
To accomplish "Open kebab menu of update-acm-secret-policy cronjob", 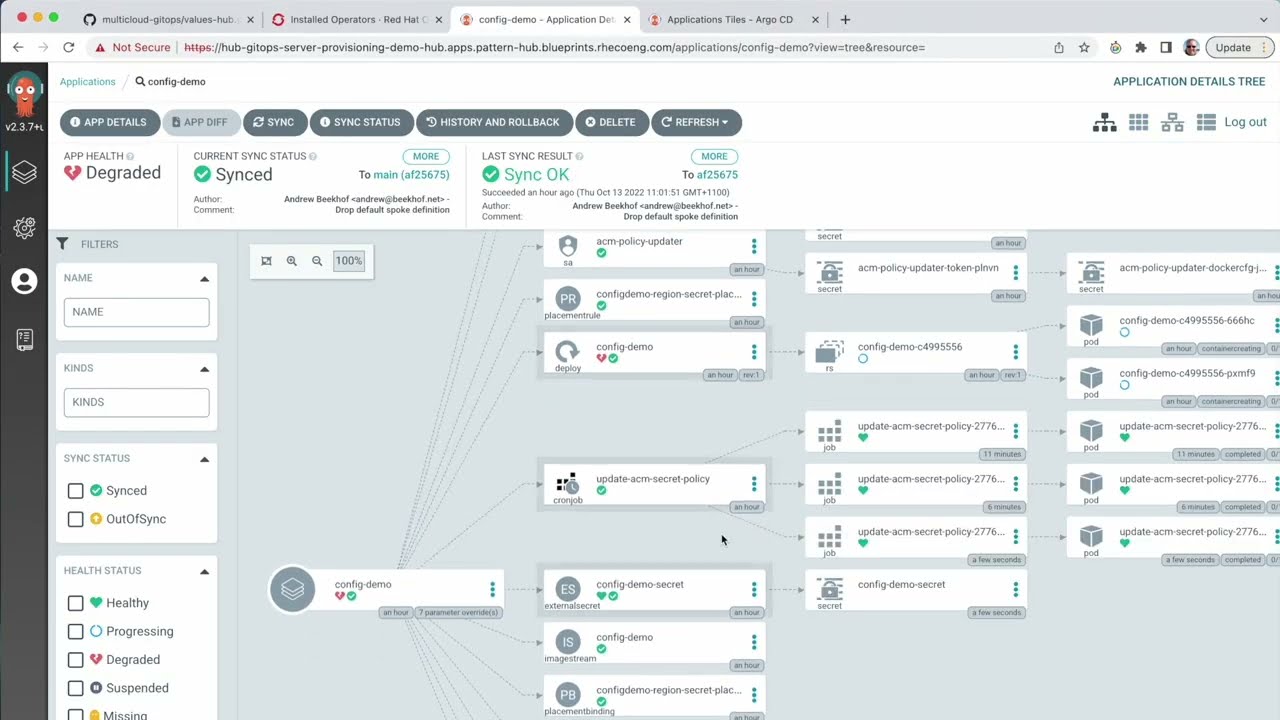I will click(x=754, y=484).
